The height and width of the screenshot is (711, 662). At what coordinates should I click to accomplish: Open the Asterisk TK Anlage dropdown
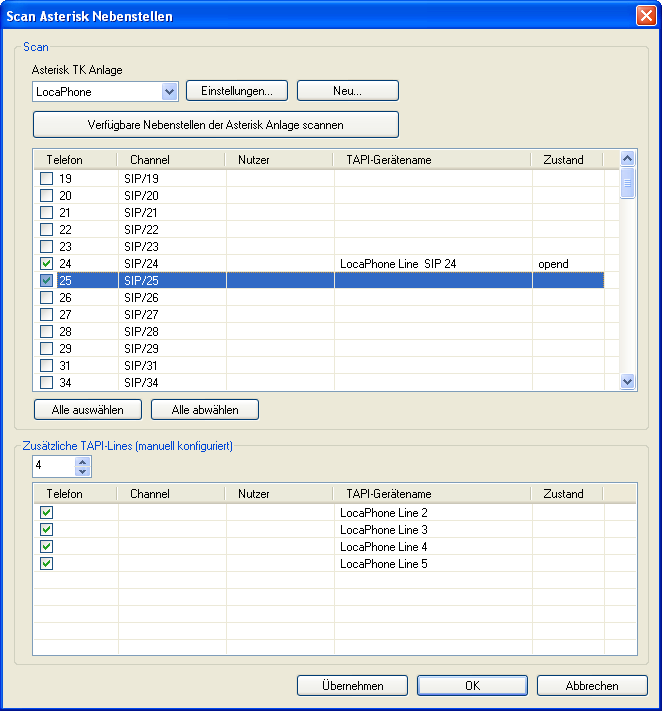pyautogui.click(x=168, y=92)
